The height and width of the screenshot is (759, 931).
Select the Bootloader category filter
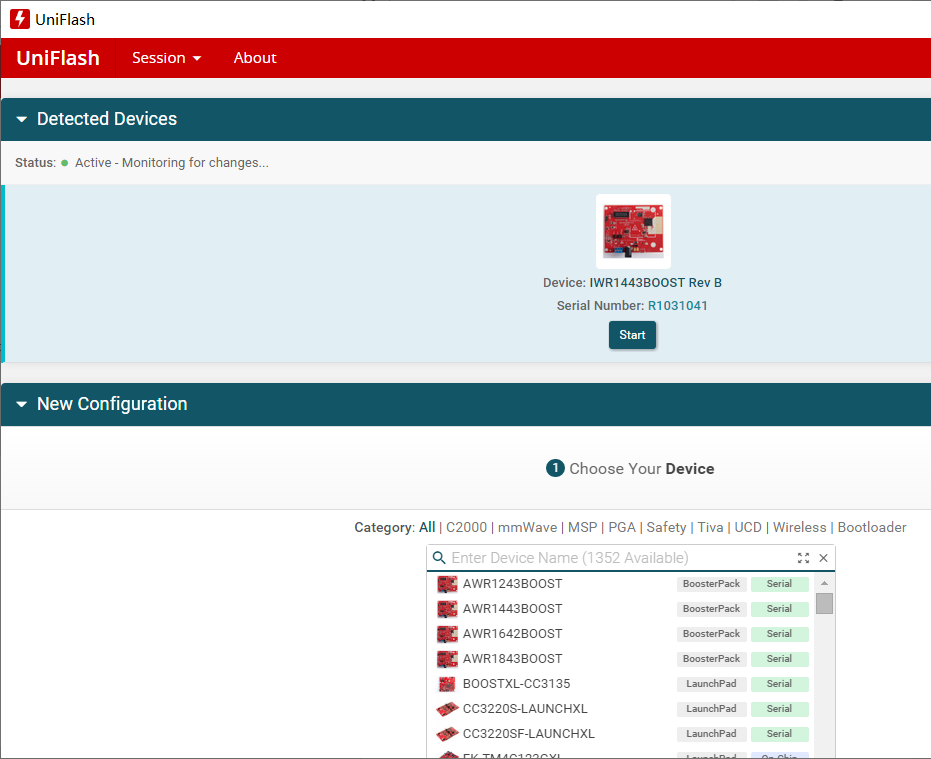pos(872,527)
